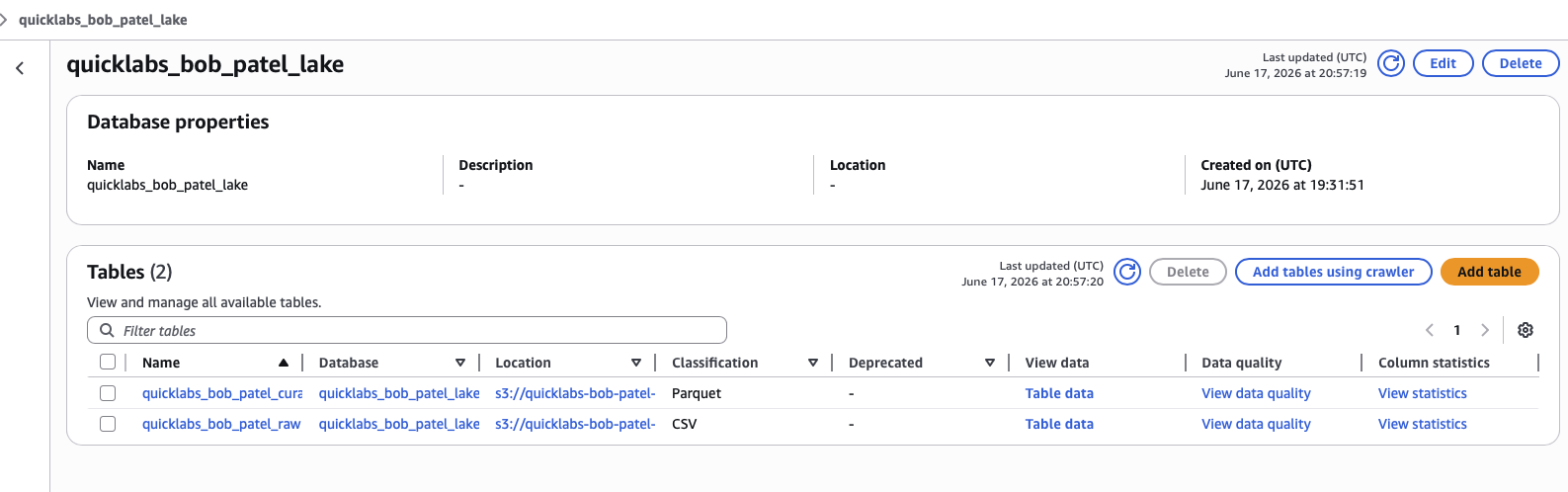1568x492 pixels.
Task: Open table preferences gear icon
Action: coord(1526,330)
